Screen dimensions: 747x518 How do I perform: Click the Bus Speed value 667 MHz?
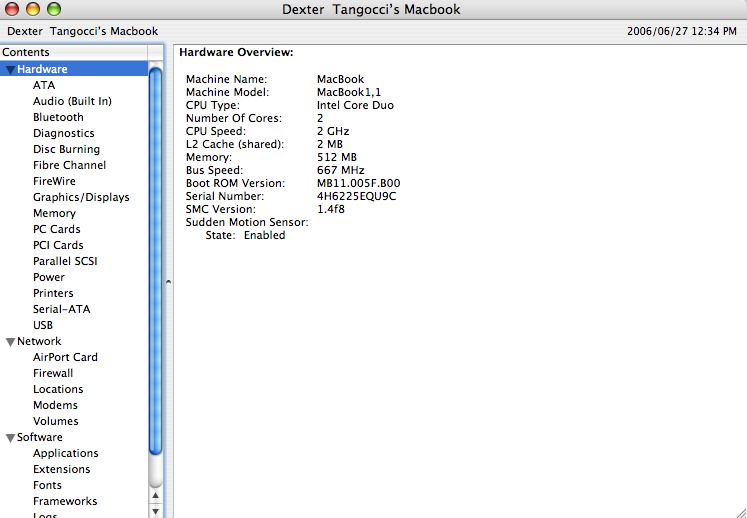tap(341, 170)
